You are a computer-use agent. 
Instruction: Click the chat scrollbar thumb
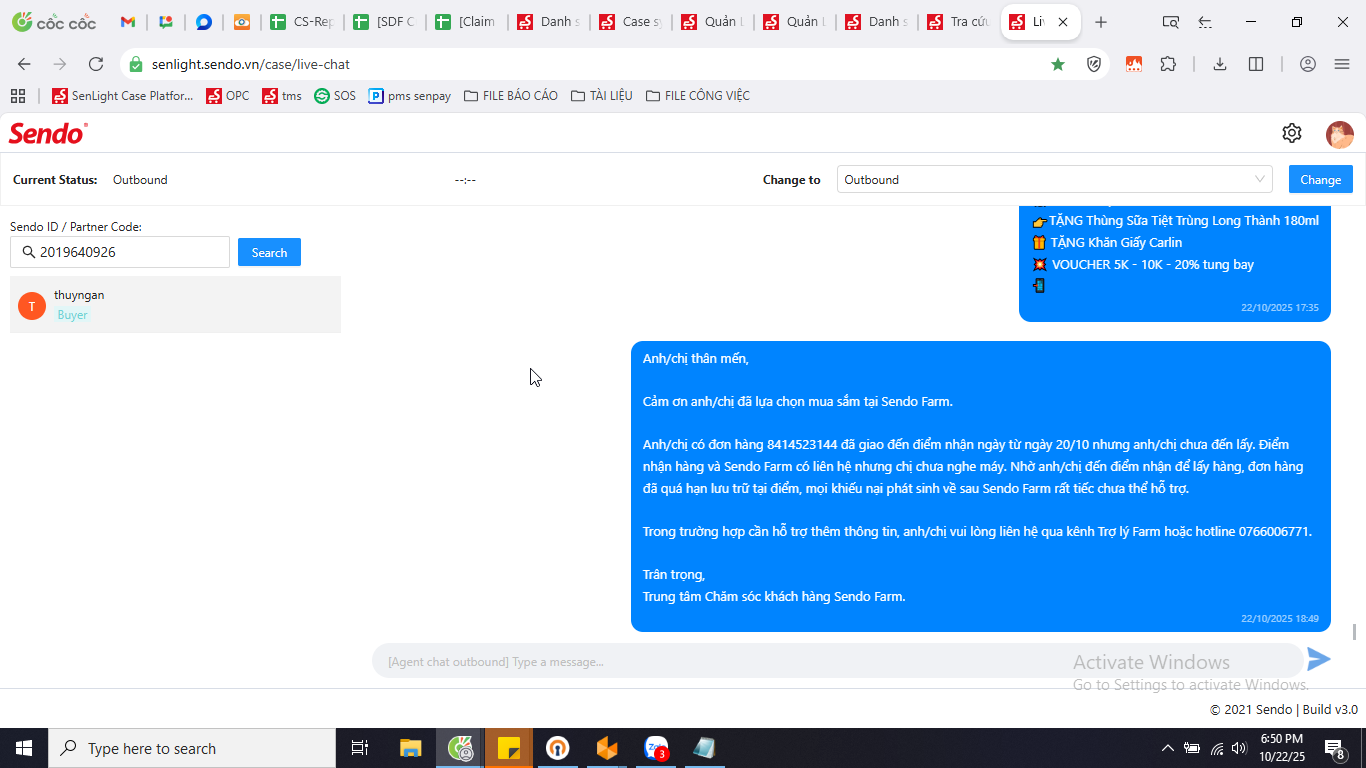point(1355,632)
